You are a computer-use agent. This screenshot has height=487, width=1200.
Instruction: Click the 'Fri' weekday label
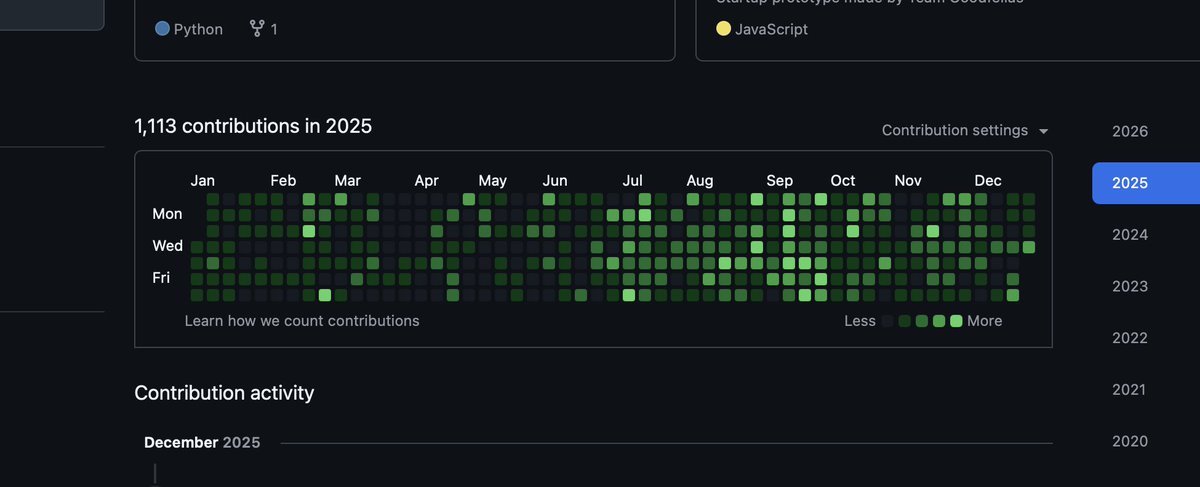(x=161, y=278)
